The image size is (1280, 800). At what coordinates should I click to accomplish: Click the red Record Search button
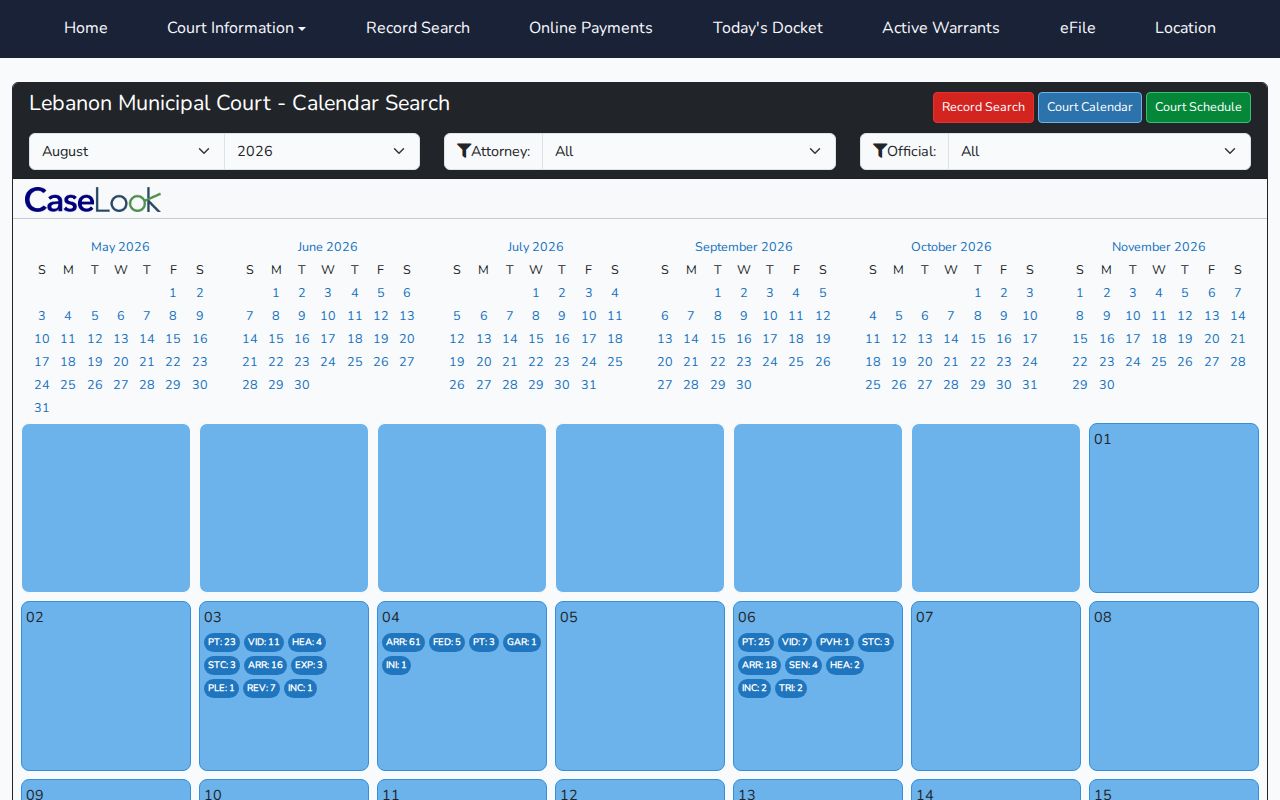[x=983, y=107]
